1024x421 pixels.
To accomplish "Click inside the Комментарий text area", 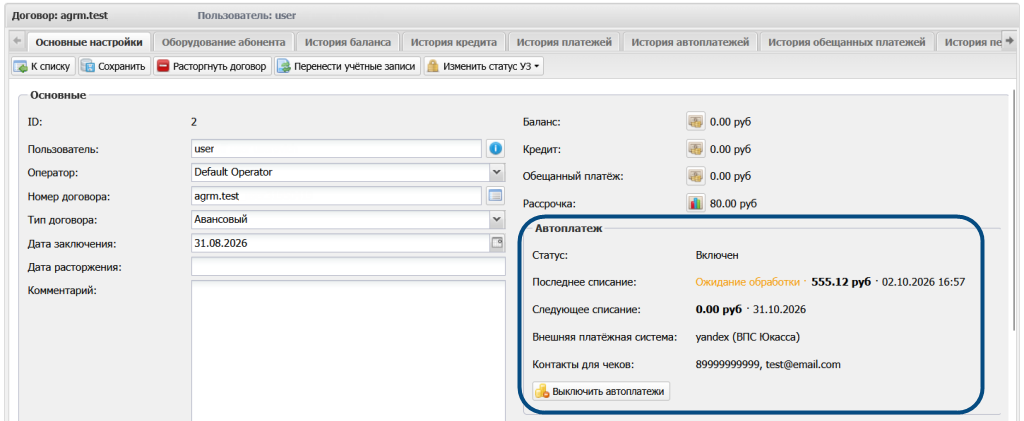I will (x=348, y=351).
